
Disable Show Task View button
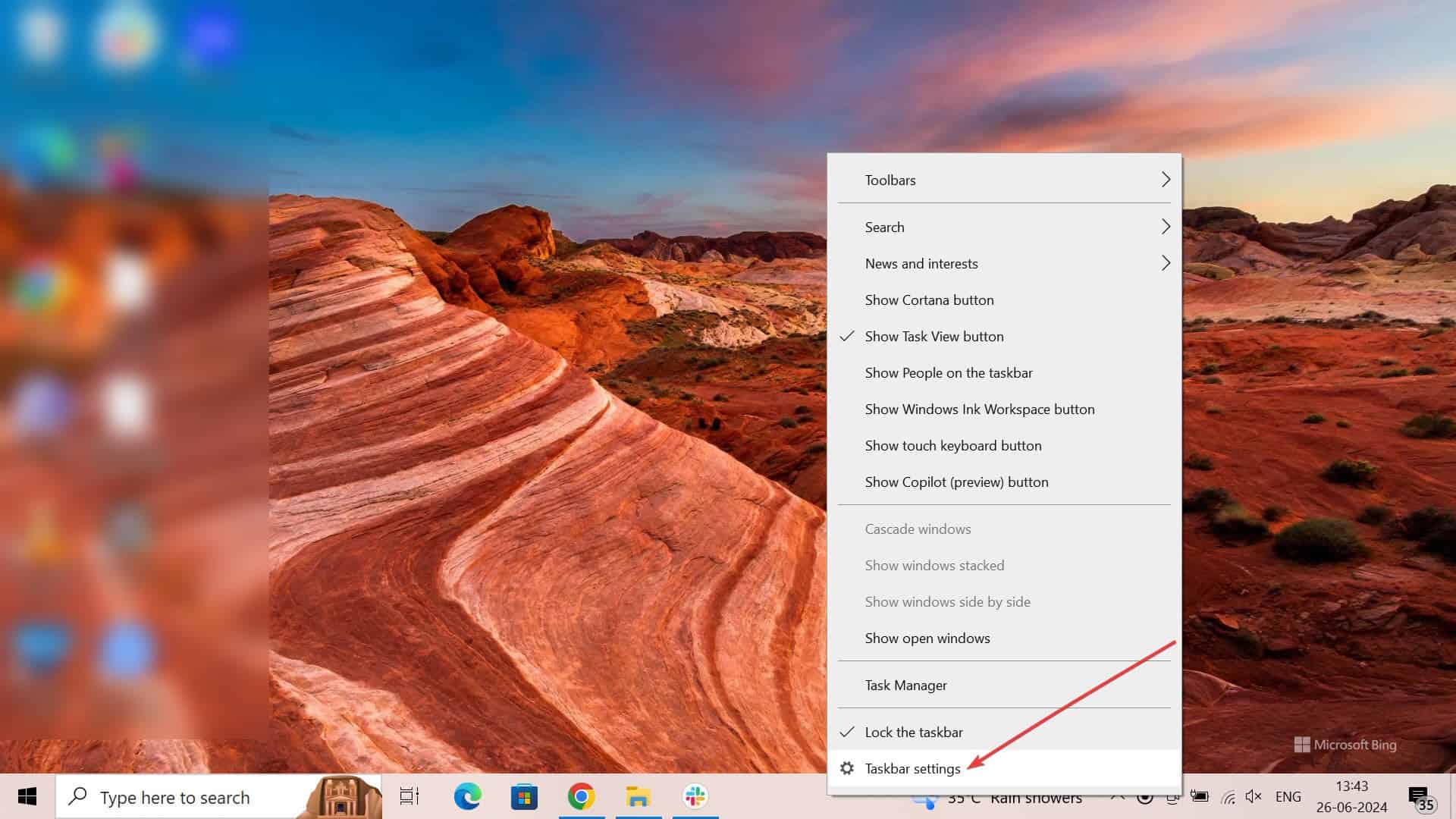[934, 336]
